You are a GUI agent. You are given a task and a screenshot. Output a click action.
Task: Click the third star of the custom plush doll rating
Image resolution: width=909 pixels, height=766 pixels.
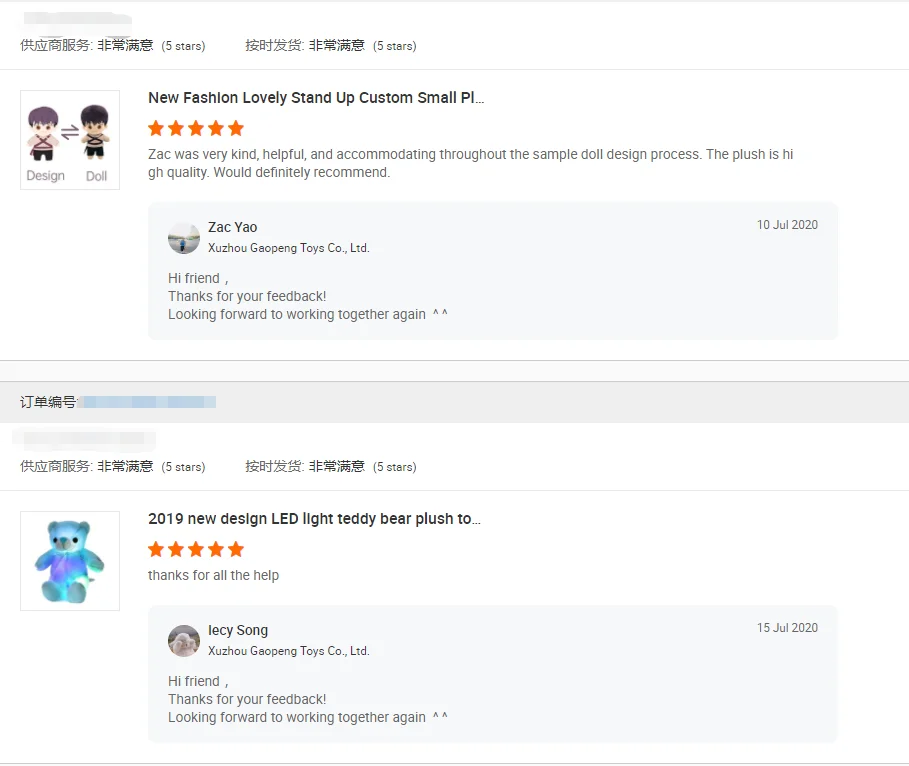(196, 128)
